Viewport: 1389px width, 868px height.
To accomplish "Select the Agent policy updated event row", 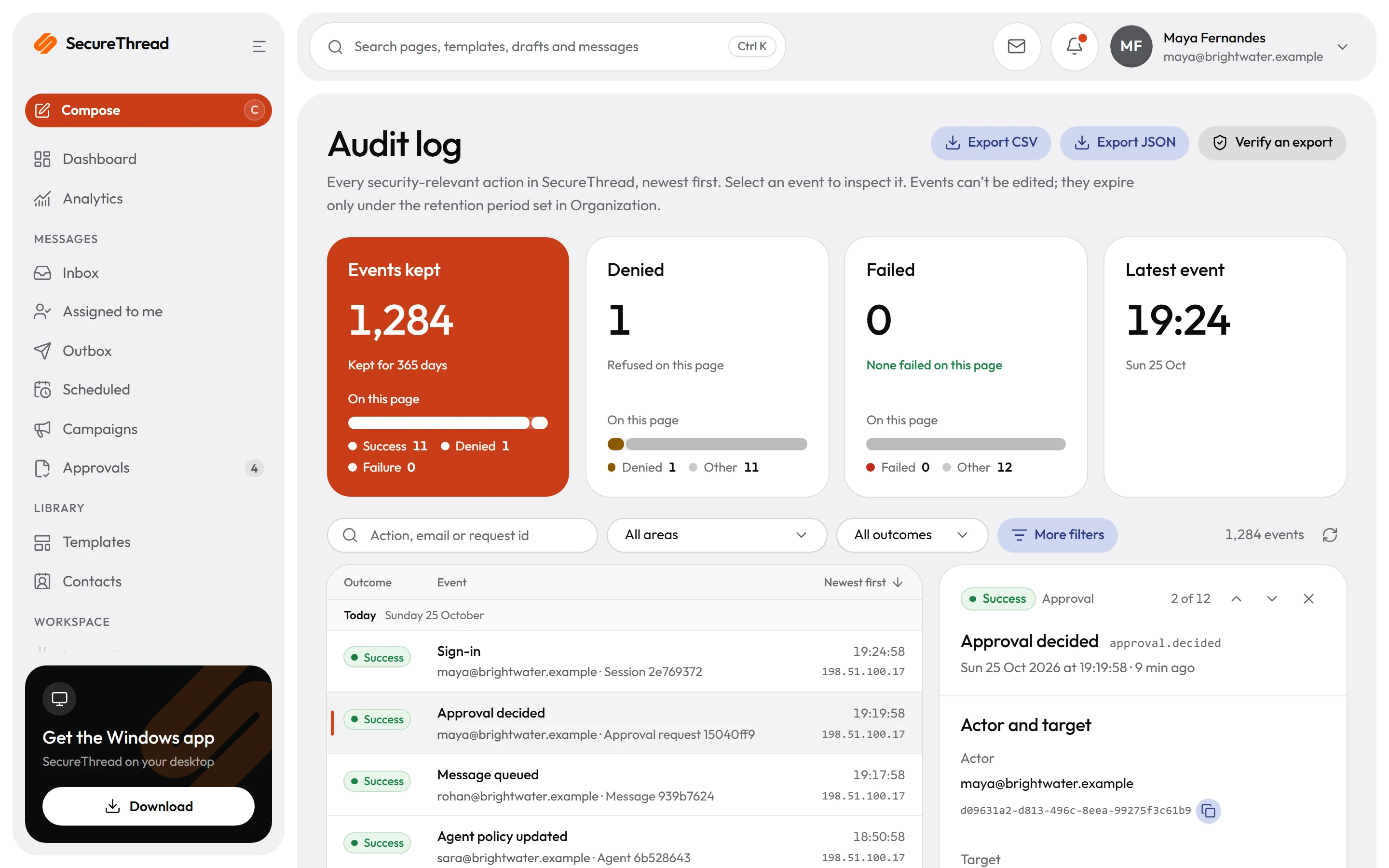I will 625,841.
